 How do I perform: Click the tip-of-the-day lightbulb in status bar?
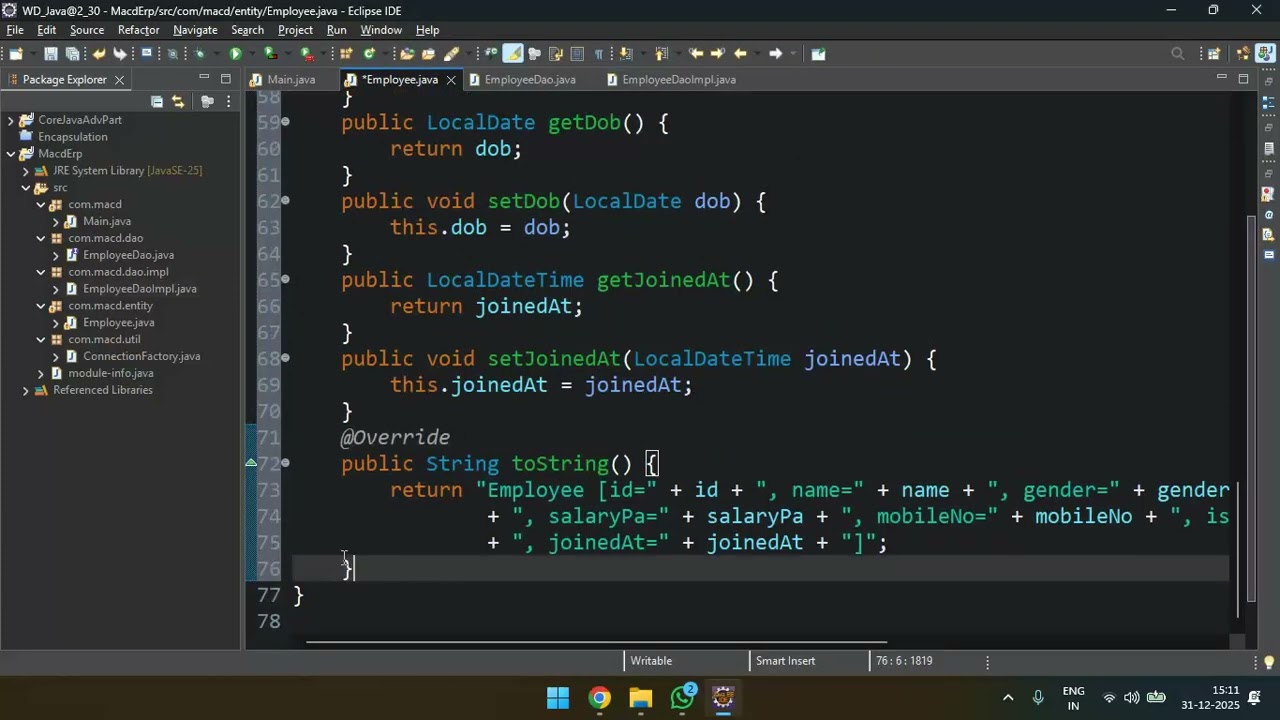[1269, 662]
